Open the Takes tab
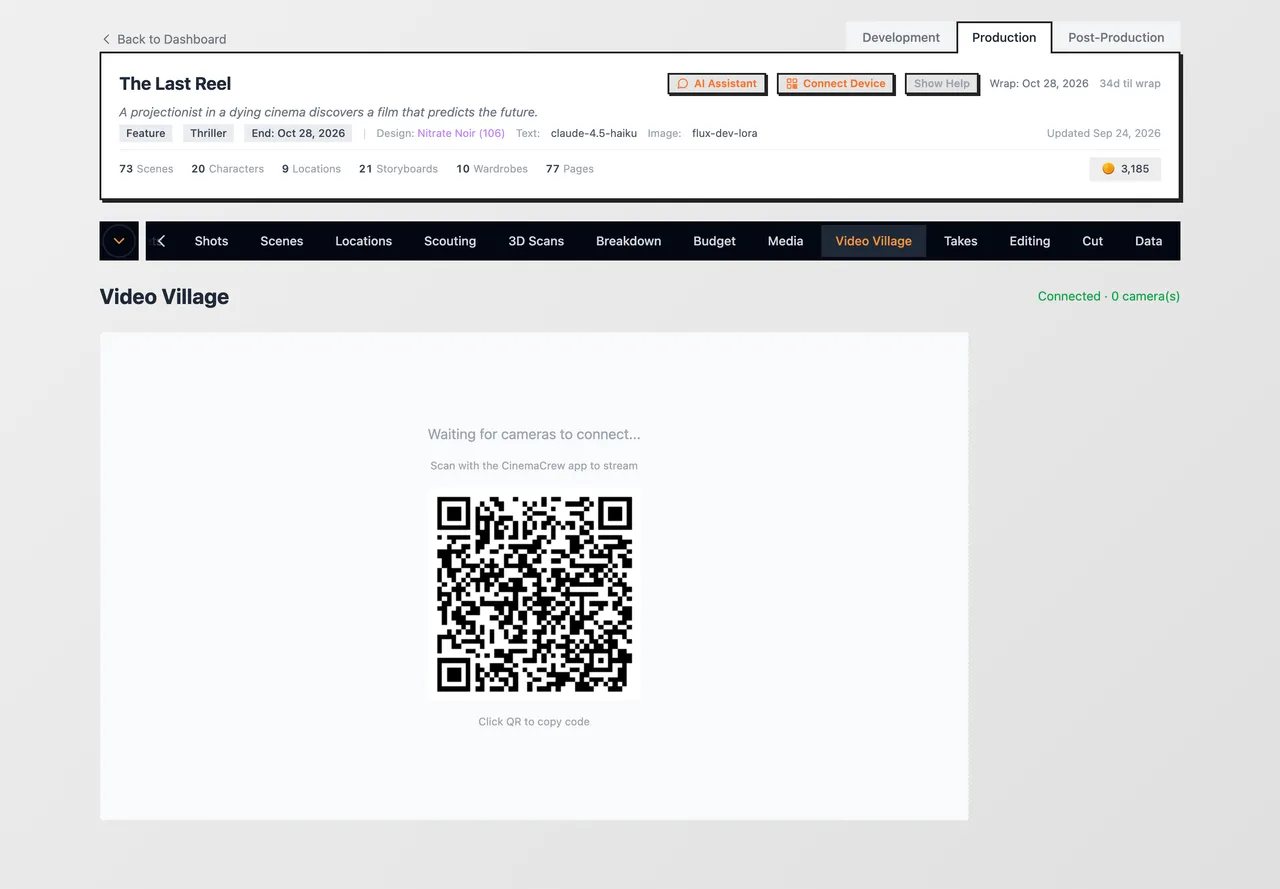 [961, 241]
